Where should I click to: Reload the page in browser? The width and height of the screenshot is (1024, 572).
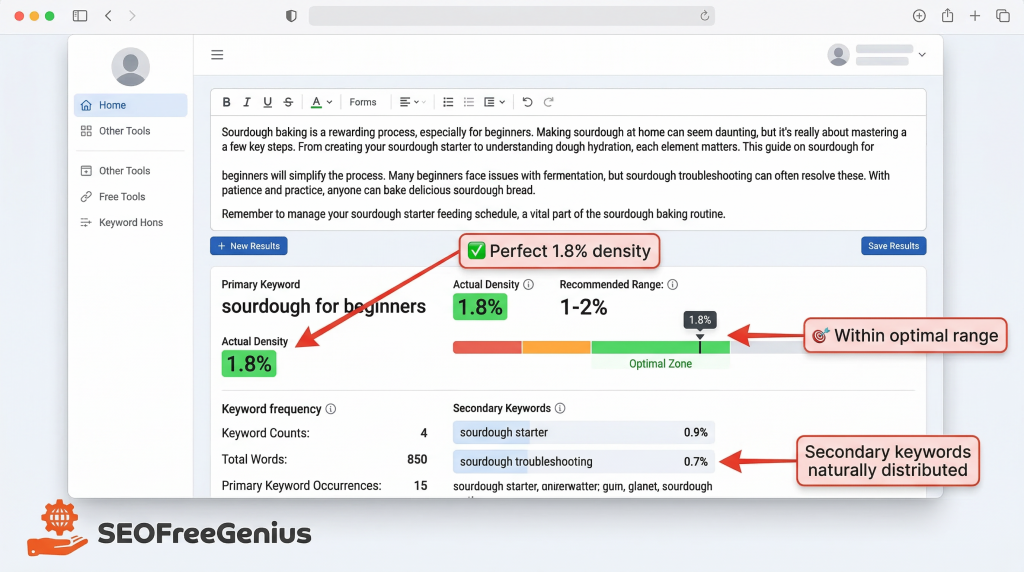tap(704, 16)
